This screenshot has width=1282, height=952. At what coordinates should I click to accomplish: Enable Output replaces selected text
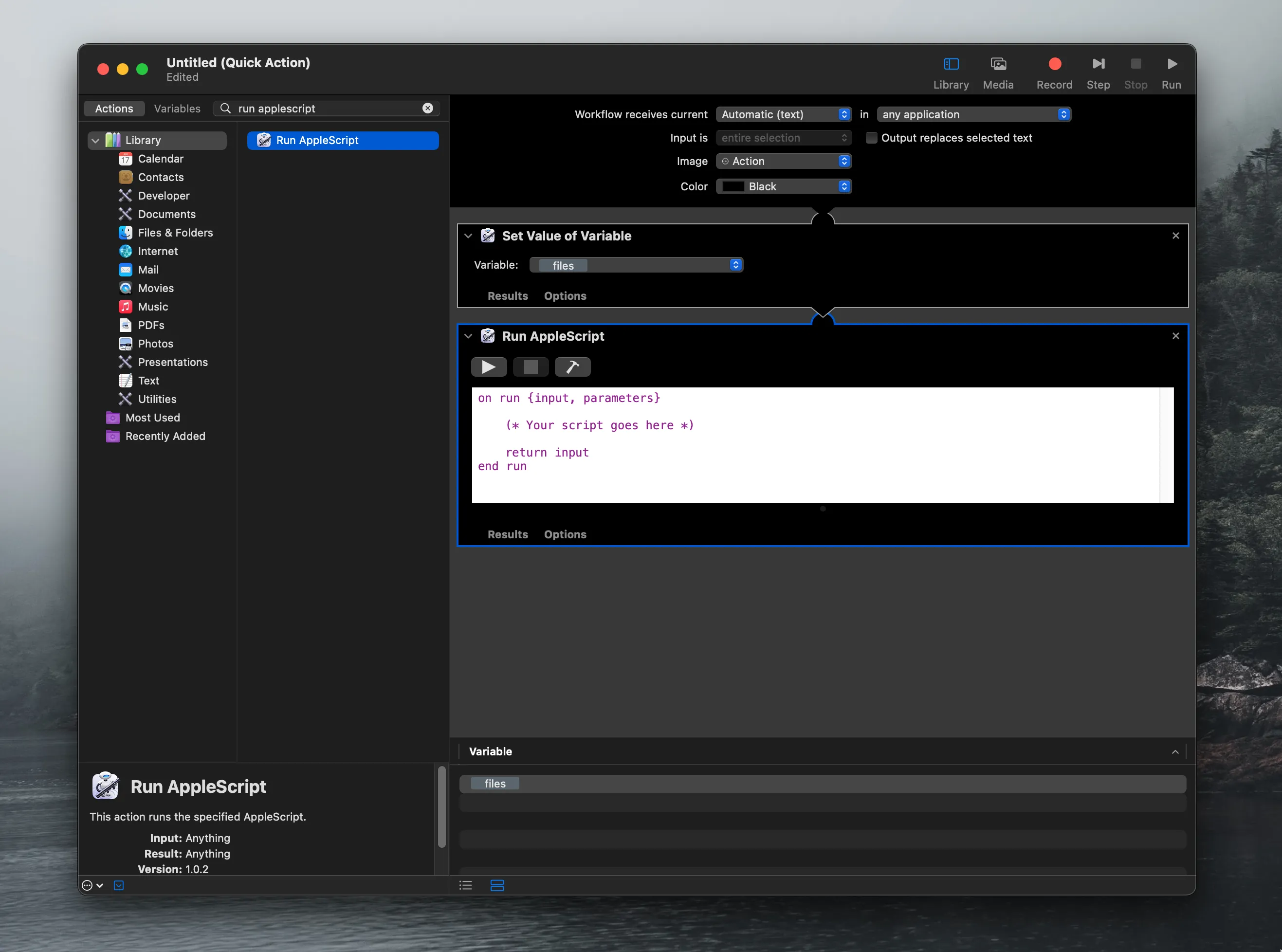point(872,138)
